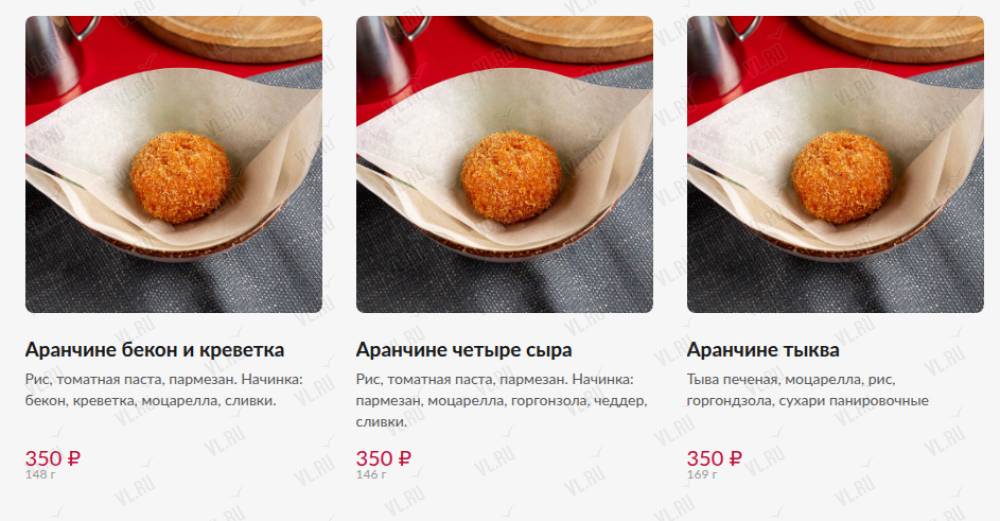
Task: Select the four cheese ingredients description
Action: [x=502, y=400]
